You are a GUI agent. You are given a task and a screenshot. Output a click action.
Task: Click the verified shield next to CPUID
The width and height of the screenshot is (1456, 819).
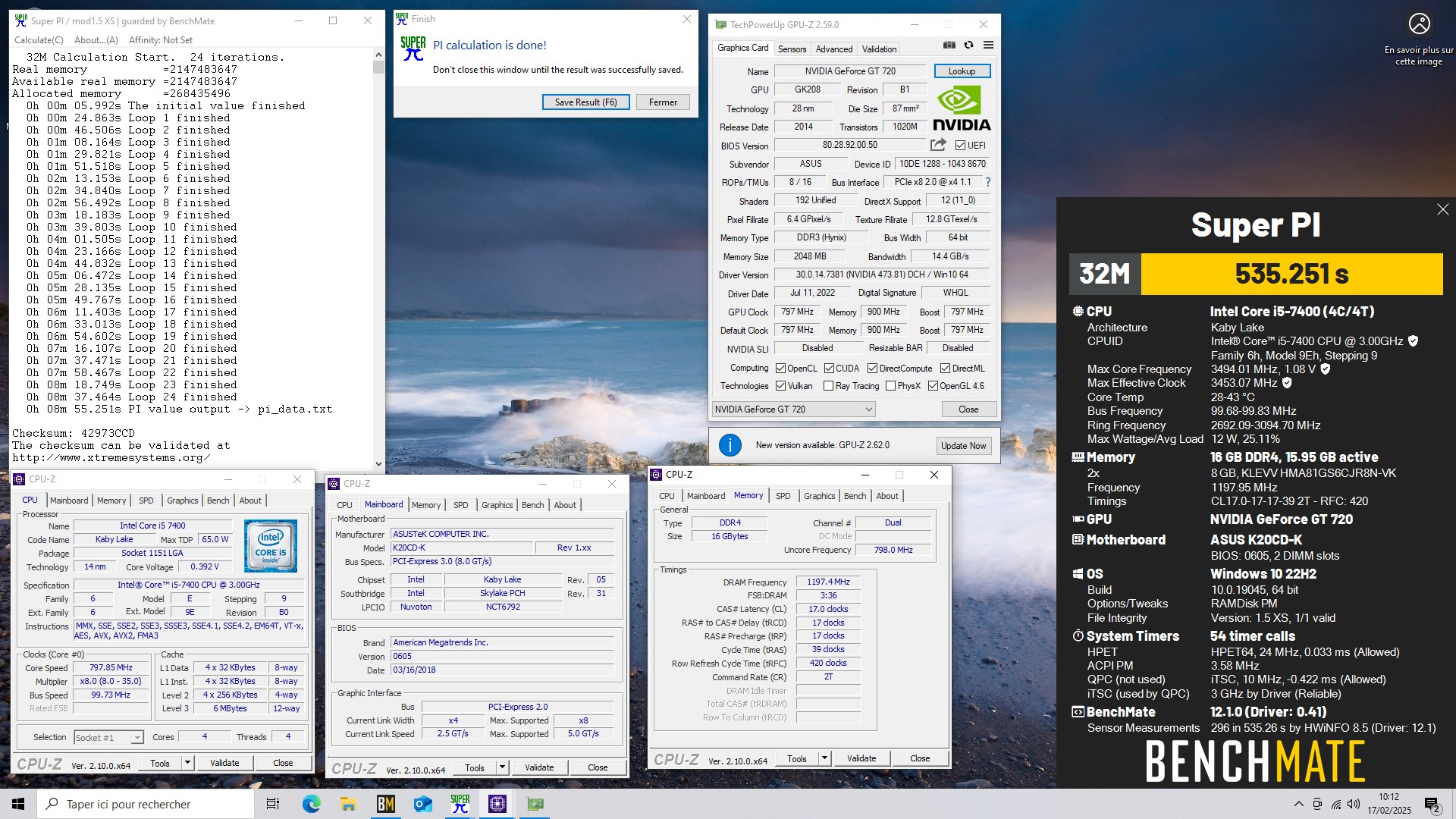tap(1413, 341)
